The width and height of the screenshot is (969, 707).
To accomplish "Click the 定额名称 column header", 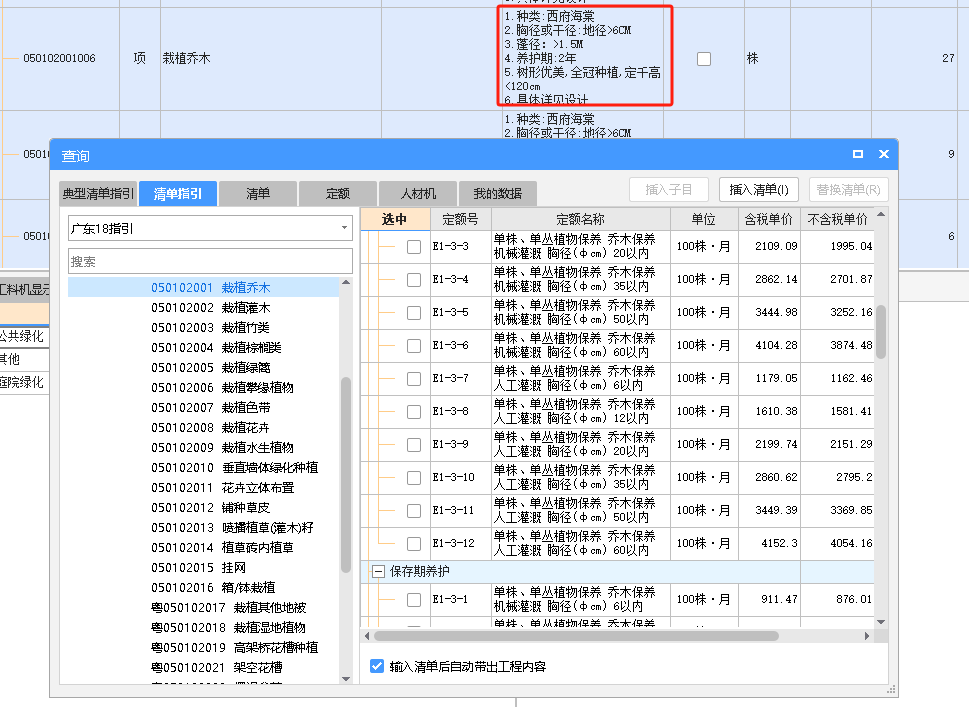I will coord(581,219).
